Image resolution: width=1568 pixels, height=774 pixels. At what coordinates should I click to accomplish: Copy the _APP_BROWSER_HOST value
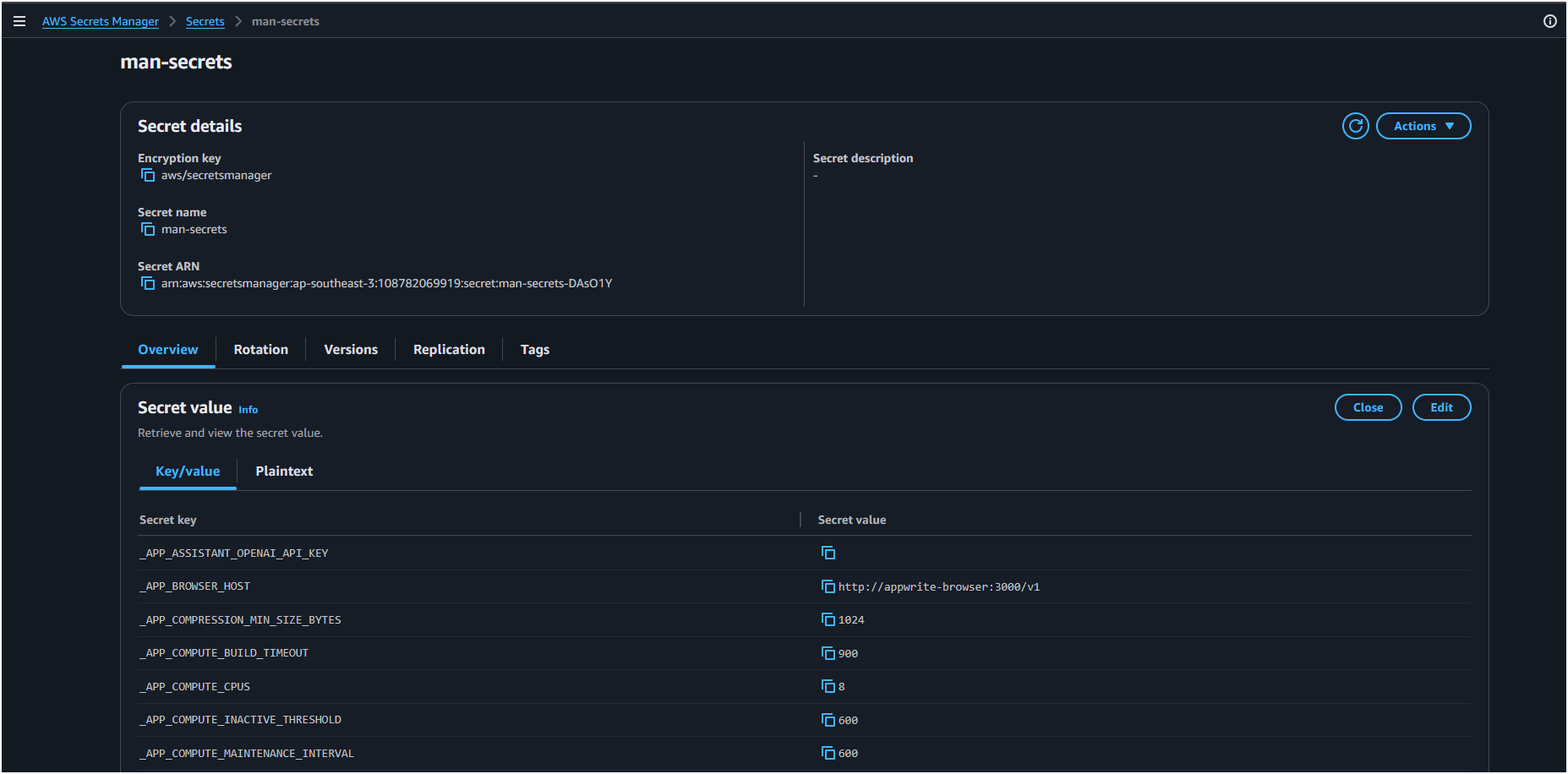click(828, 586)
